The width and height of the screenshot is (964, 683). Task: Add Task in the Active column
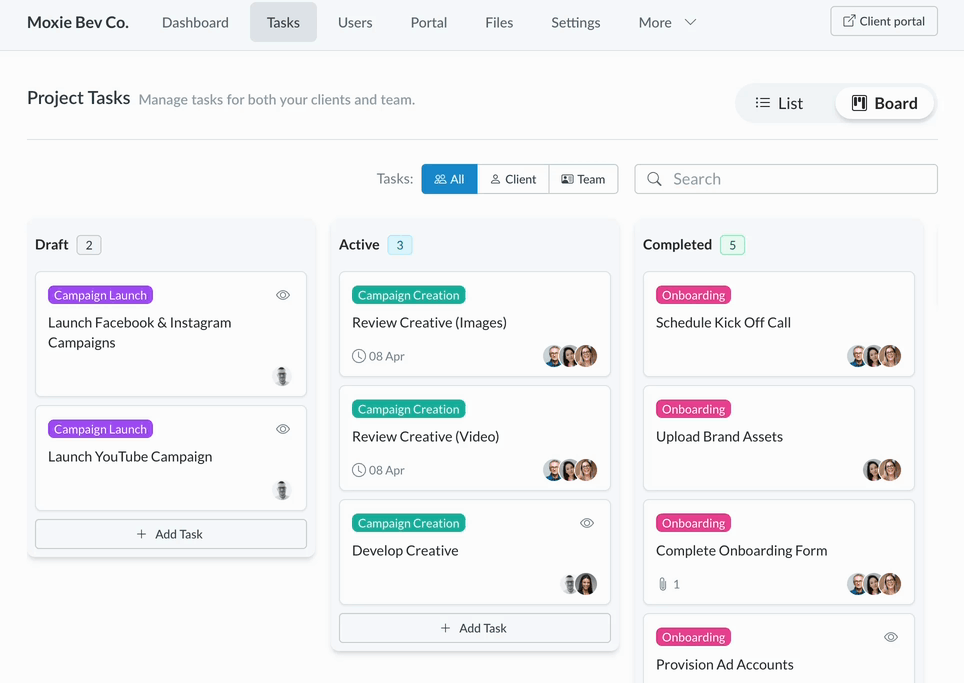pyautogui.click(x=474, y=628)
